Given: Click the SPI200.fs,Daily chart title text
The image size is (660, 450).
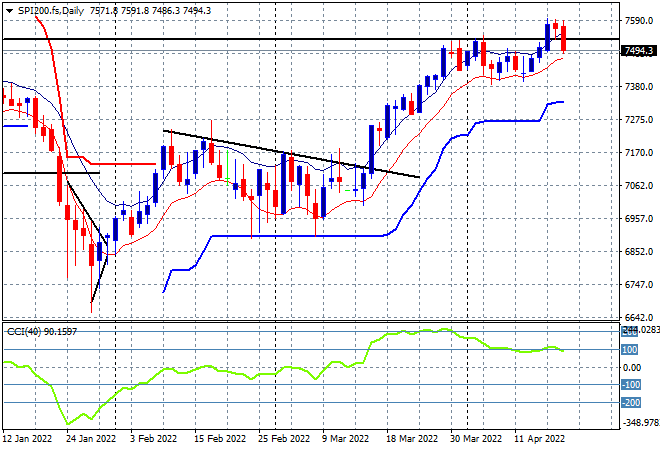Looking at the screenshot, I should click(51, 11).
